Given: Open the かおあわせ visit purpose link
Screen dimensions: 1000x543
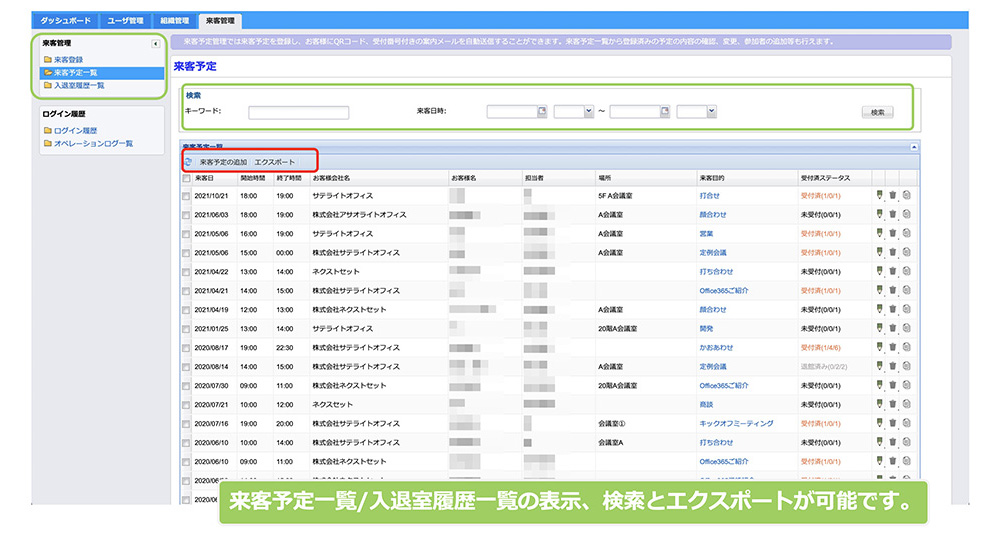Looking at the screenshot, I should pos(716,347).
